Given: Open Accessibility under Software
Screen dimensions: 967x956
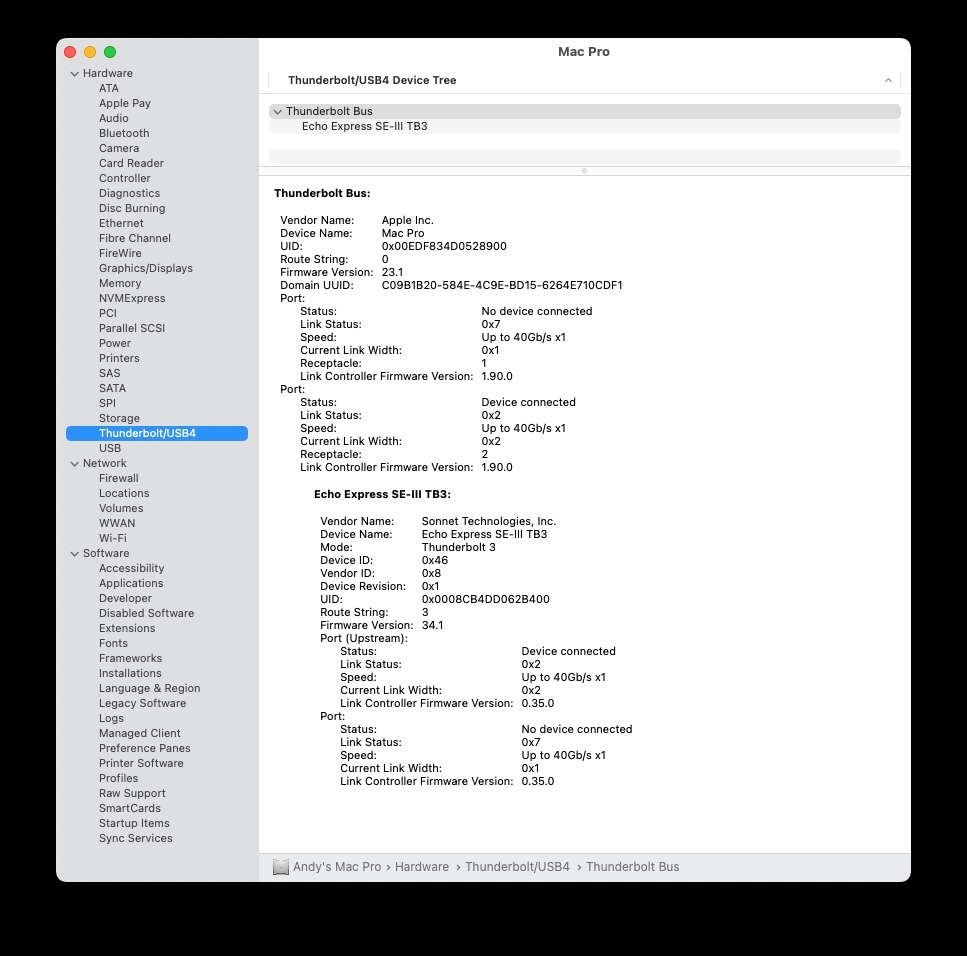Looking at the screenshot, I should pyautogui.click(x=131, y=568).
